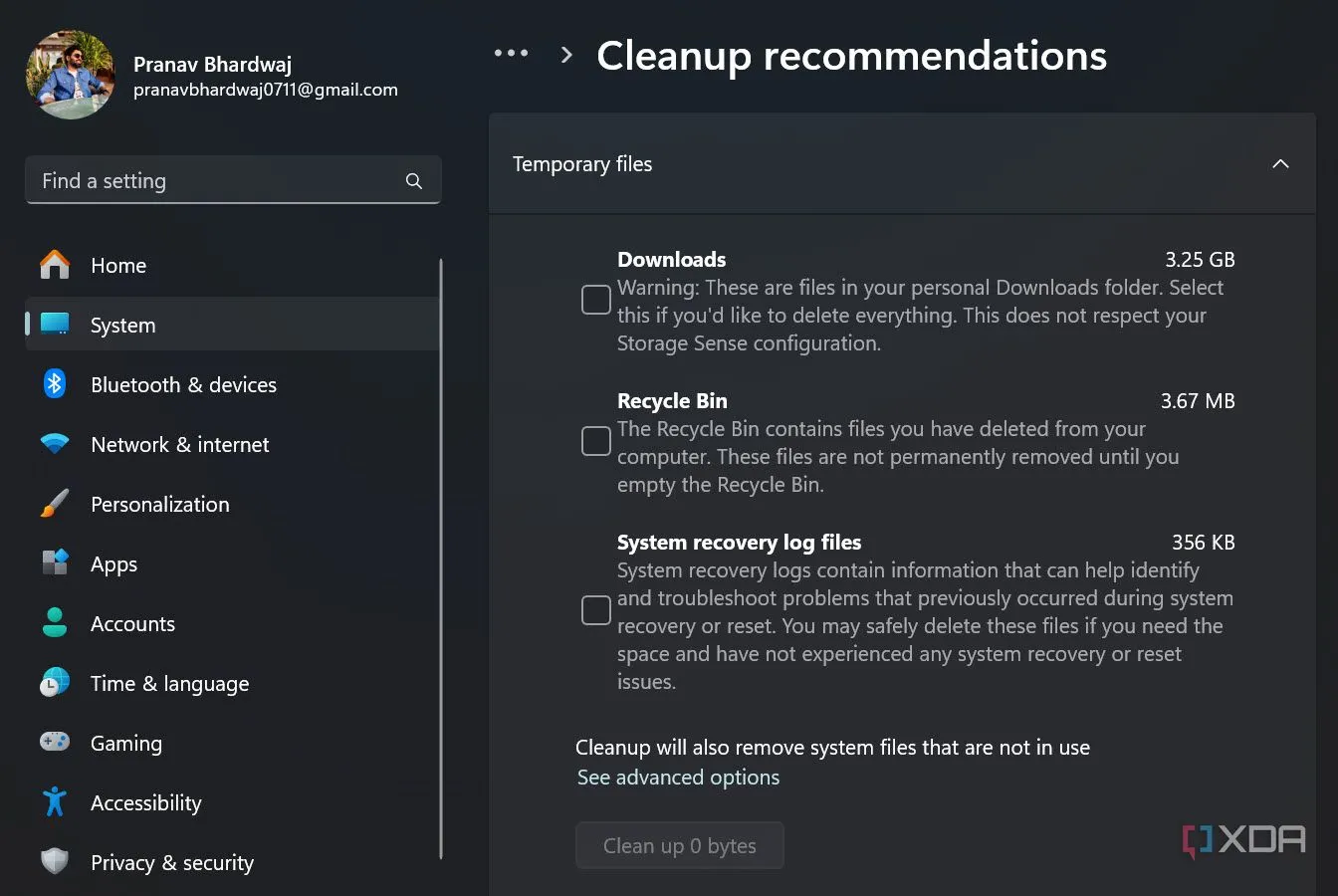The height and width of the screenshot is (896, 1338).
Task: Click the Personalization paintbrush icon
Action: (55, 504)
